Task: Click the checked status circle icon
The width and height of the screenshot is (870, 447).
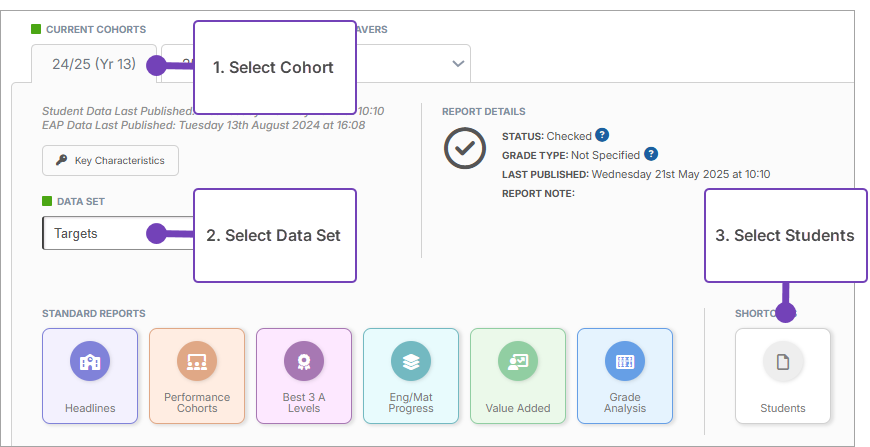Action: coord(465,148)
